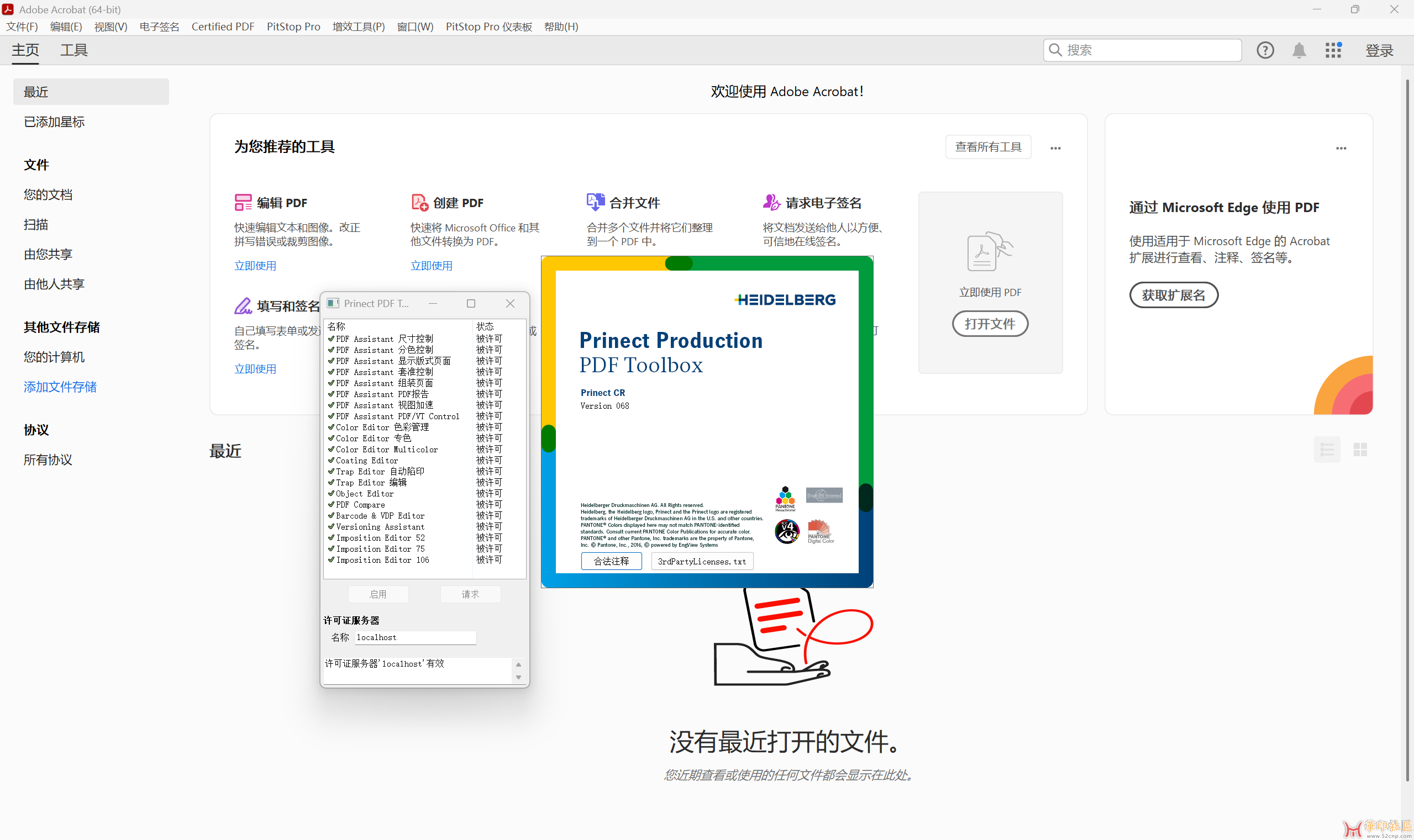Uncheck Object Editor in the plugin list
The width and height of the screenshot is (1414, 840).
[x=332, y=493]
